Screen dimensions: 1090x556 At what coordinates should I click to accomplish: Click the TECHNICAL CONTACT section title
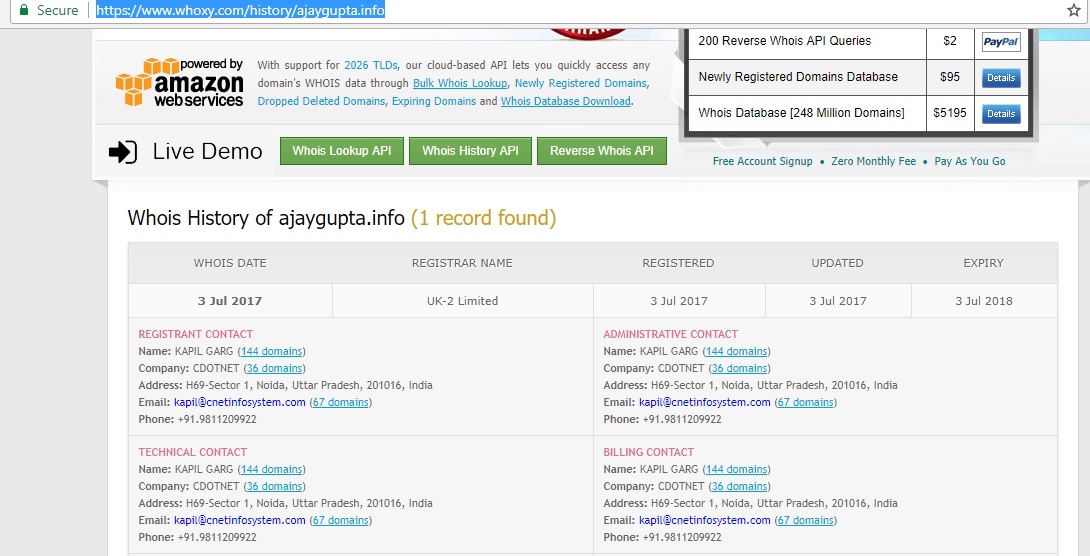[193, 452]
